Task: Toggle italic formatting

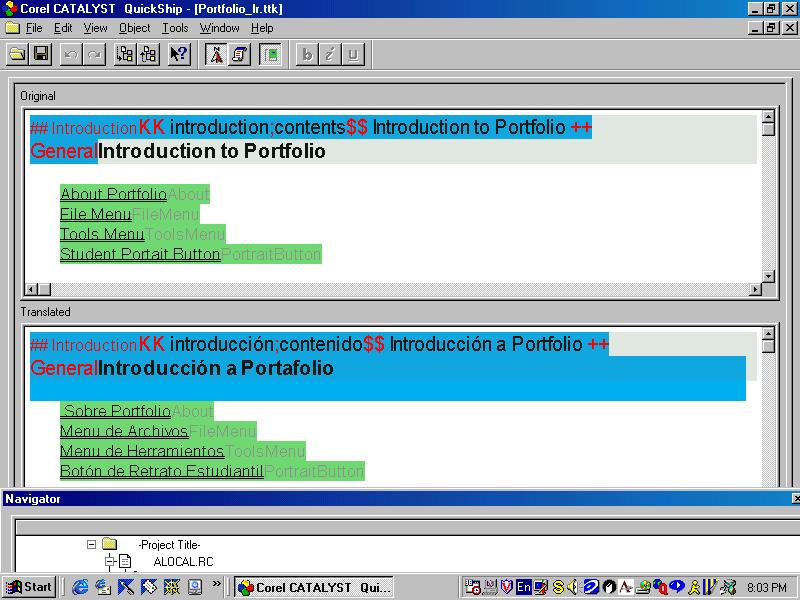Action: click(330, 54)
